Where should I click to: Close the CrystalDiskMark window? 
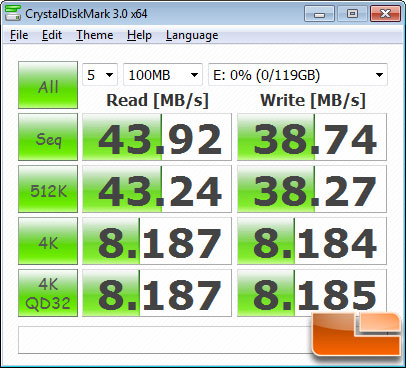385,14
